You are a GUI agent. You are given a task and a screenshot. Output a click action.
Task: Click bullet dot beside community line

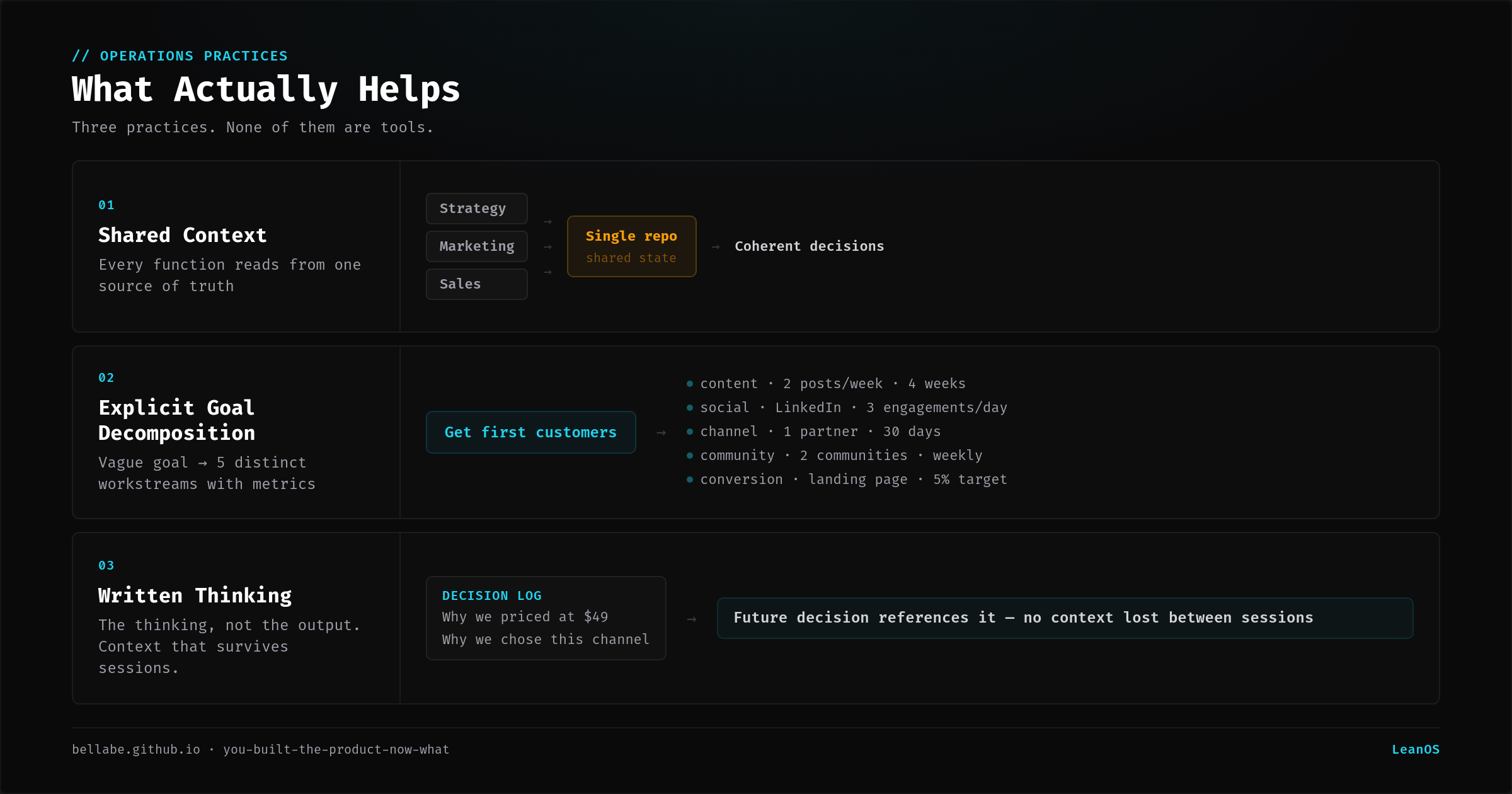(x=690, y=456)
